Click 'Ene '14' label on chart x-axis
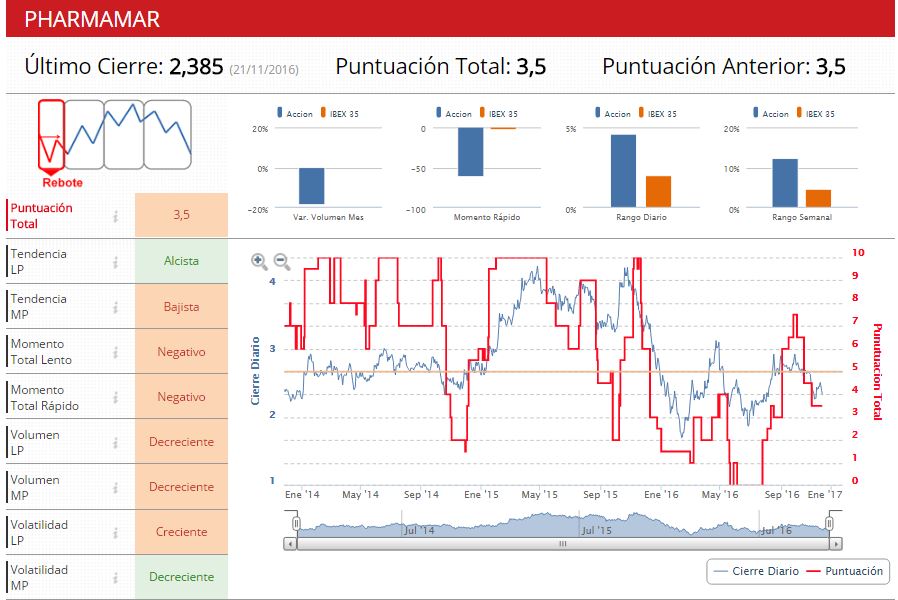 [302, 495]
